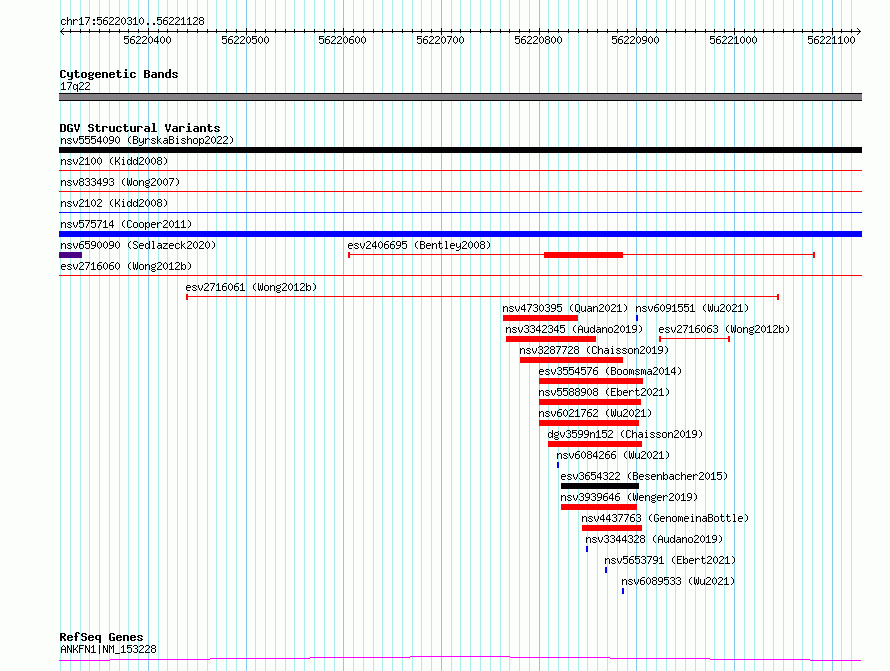The width and height of the screenshot is (890, 671).
Task: Click the nsv3344328 Audano2019 blue marker
Action: coord(587,549)
